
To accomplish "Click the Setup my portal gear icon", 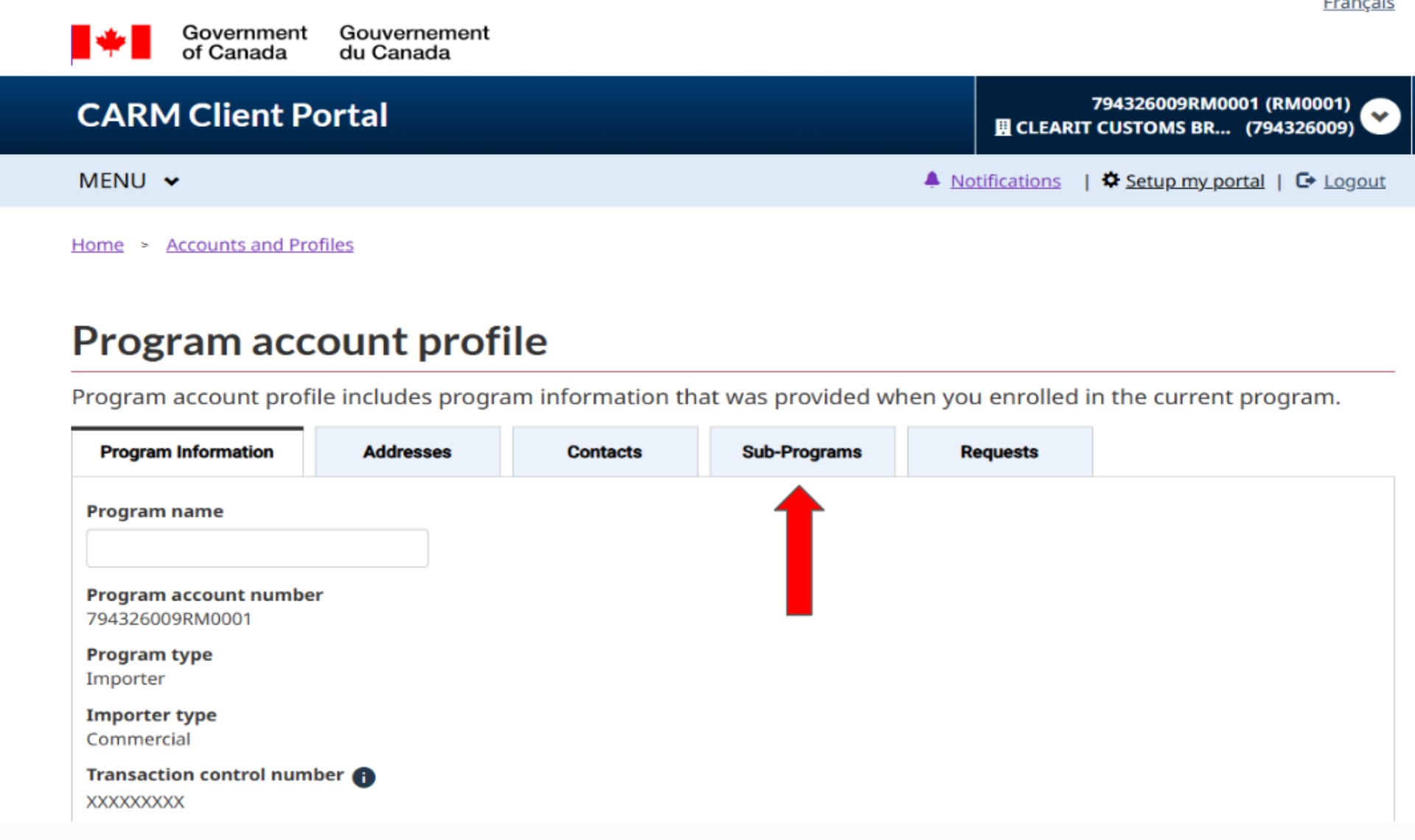I will click(1111, 180).
